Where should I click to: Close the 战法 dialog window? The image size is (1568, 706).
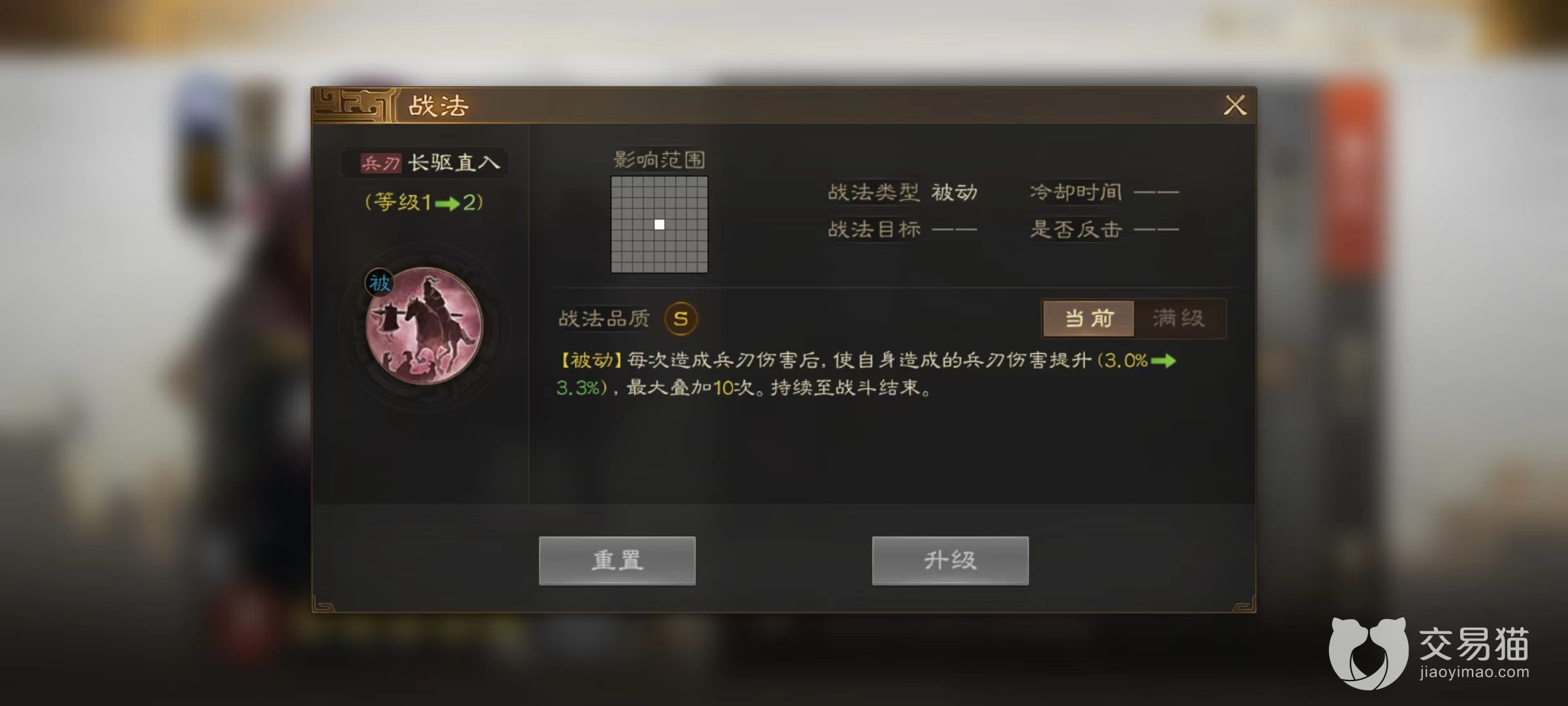click(x=1235, y=105)
